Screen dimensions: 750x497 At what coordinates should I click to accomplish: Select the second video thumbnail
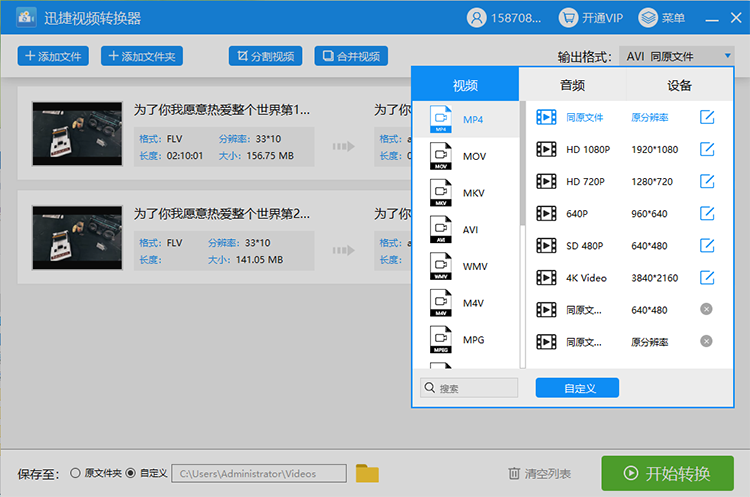(x=77, y=238)
